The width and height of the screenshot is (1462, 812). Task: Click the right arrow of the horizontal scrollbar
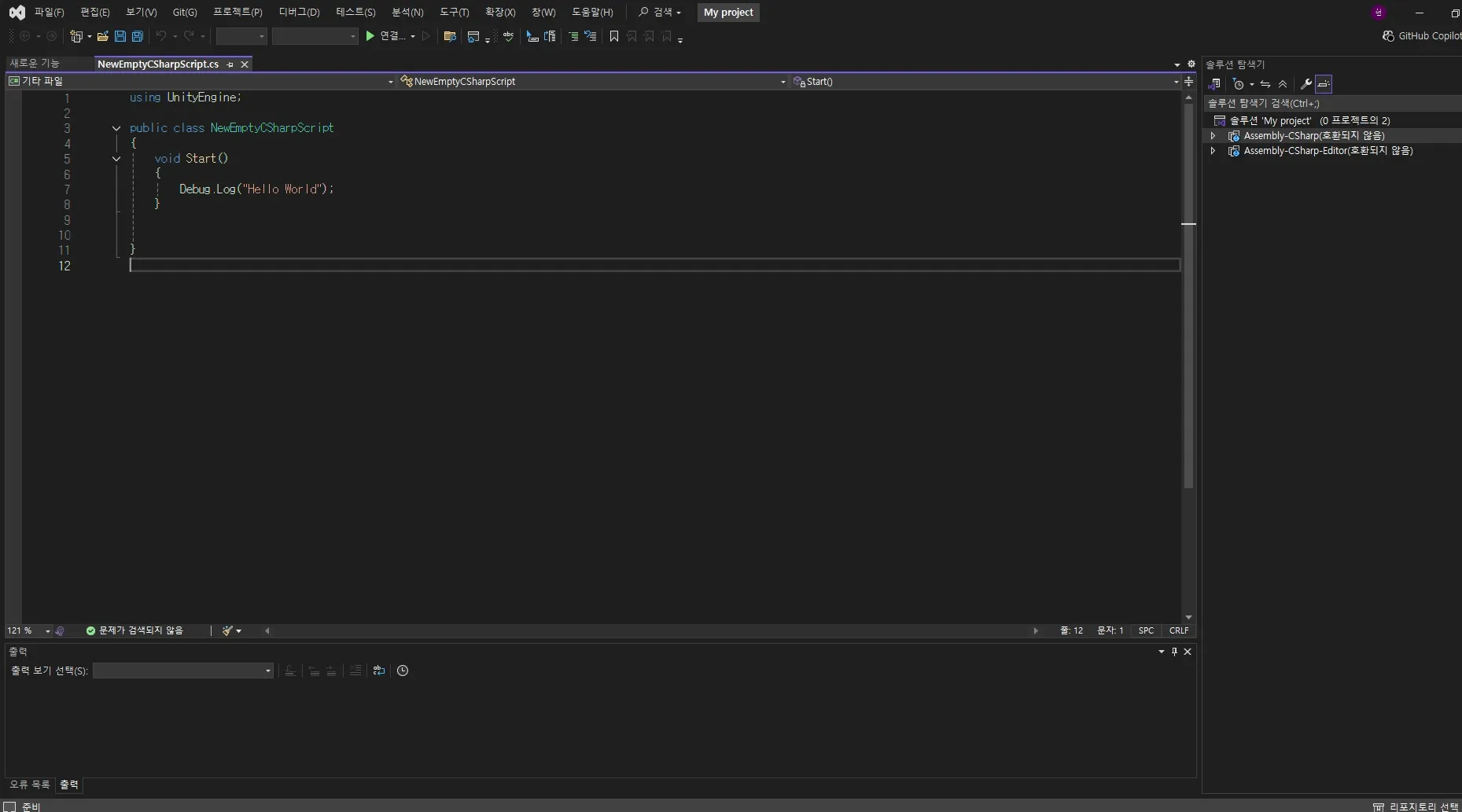pos(1035,630)
